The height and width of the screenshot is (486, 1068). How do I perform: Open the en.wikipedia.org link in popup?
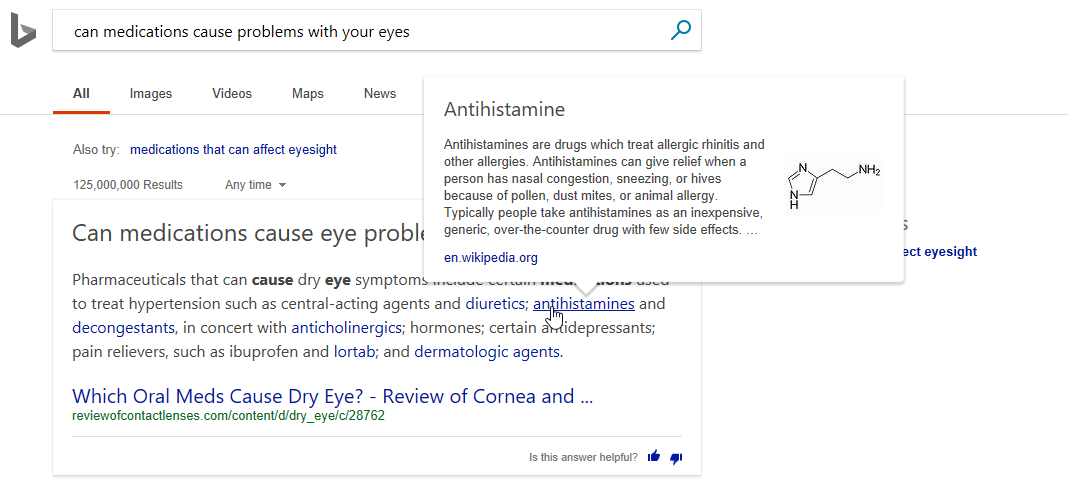[490, 258]
